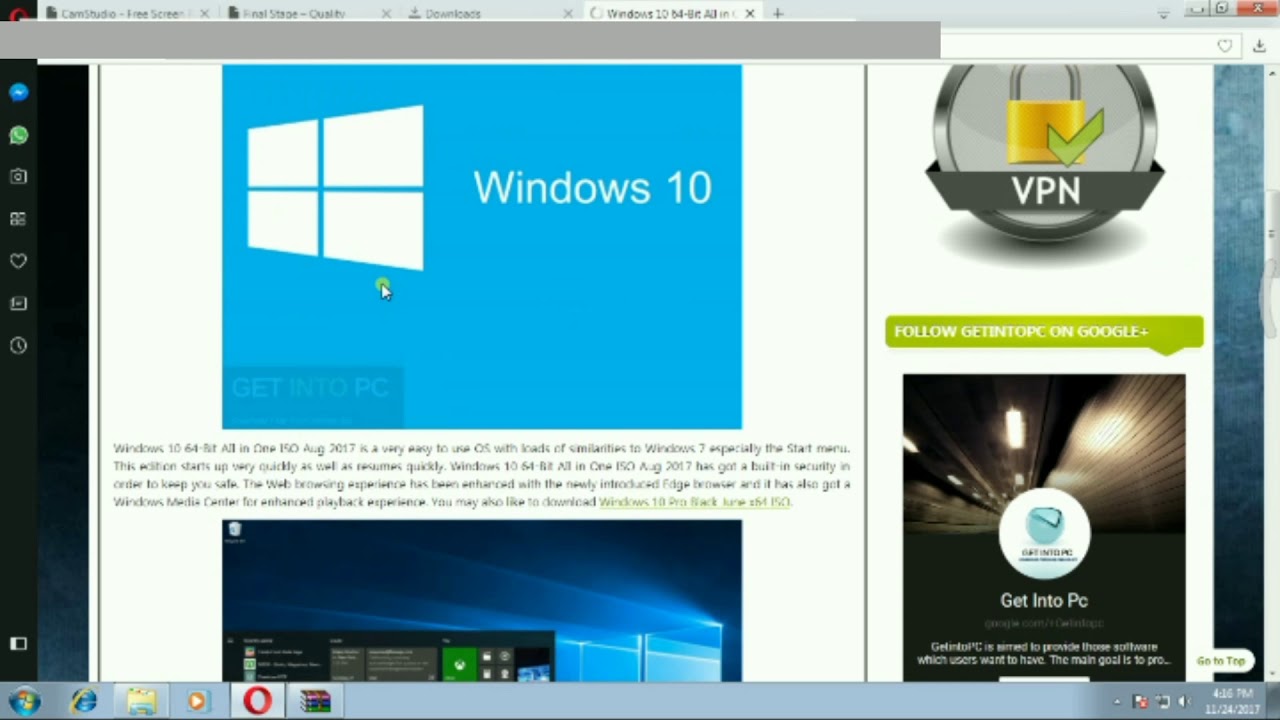Click Follow GetIntoPC on Google+ header
Screen dimensions: 1280x720
point(1044,332)
